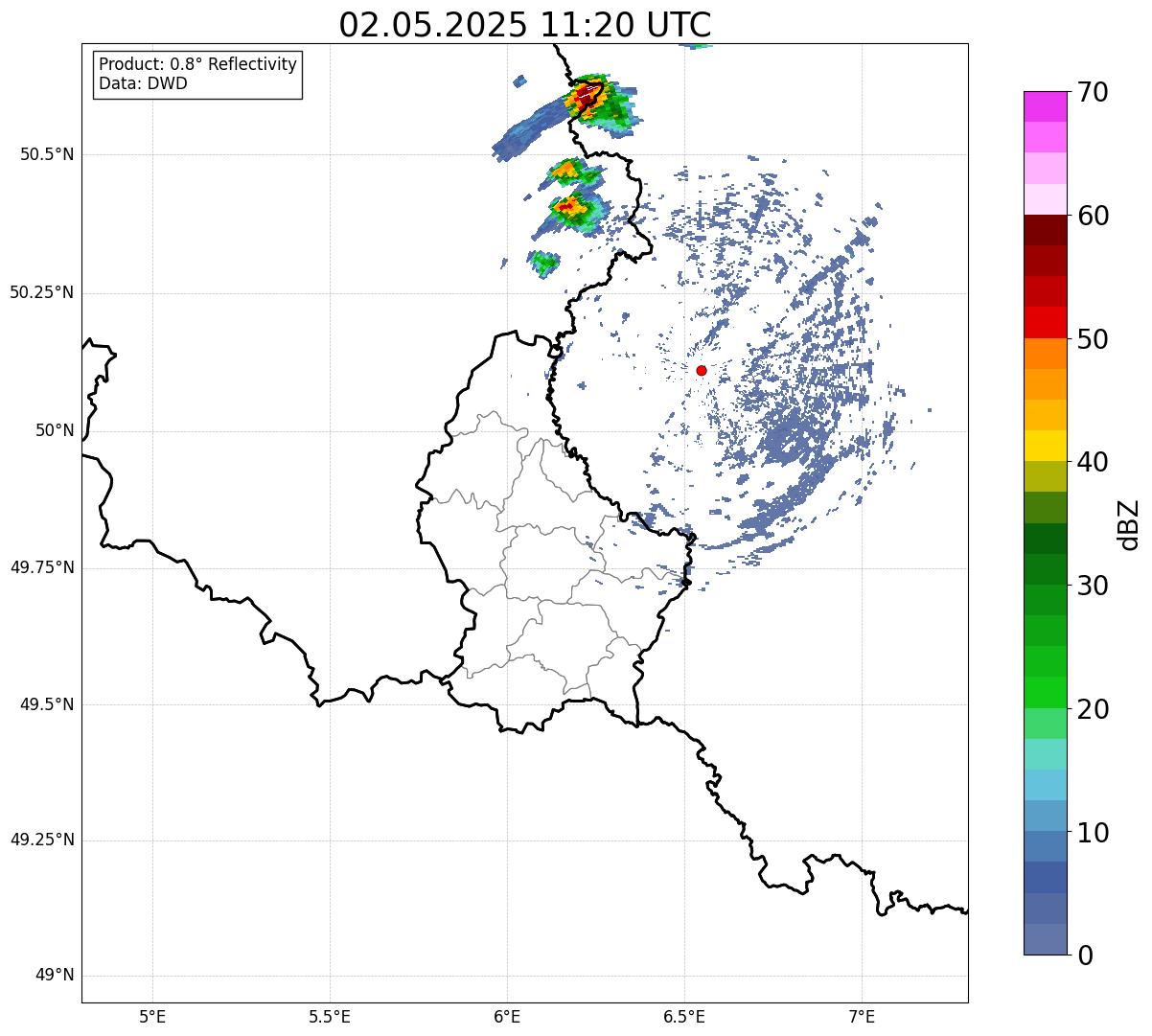The image size is (1152, 1036).
Task: Click the 5°E longitude label
Action: 152,1016
